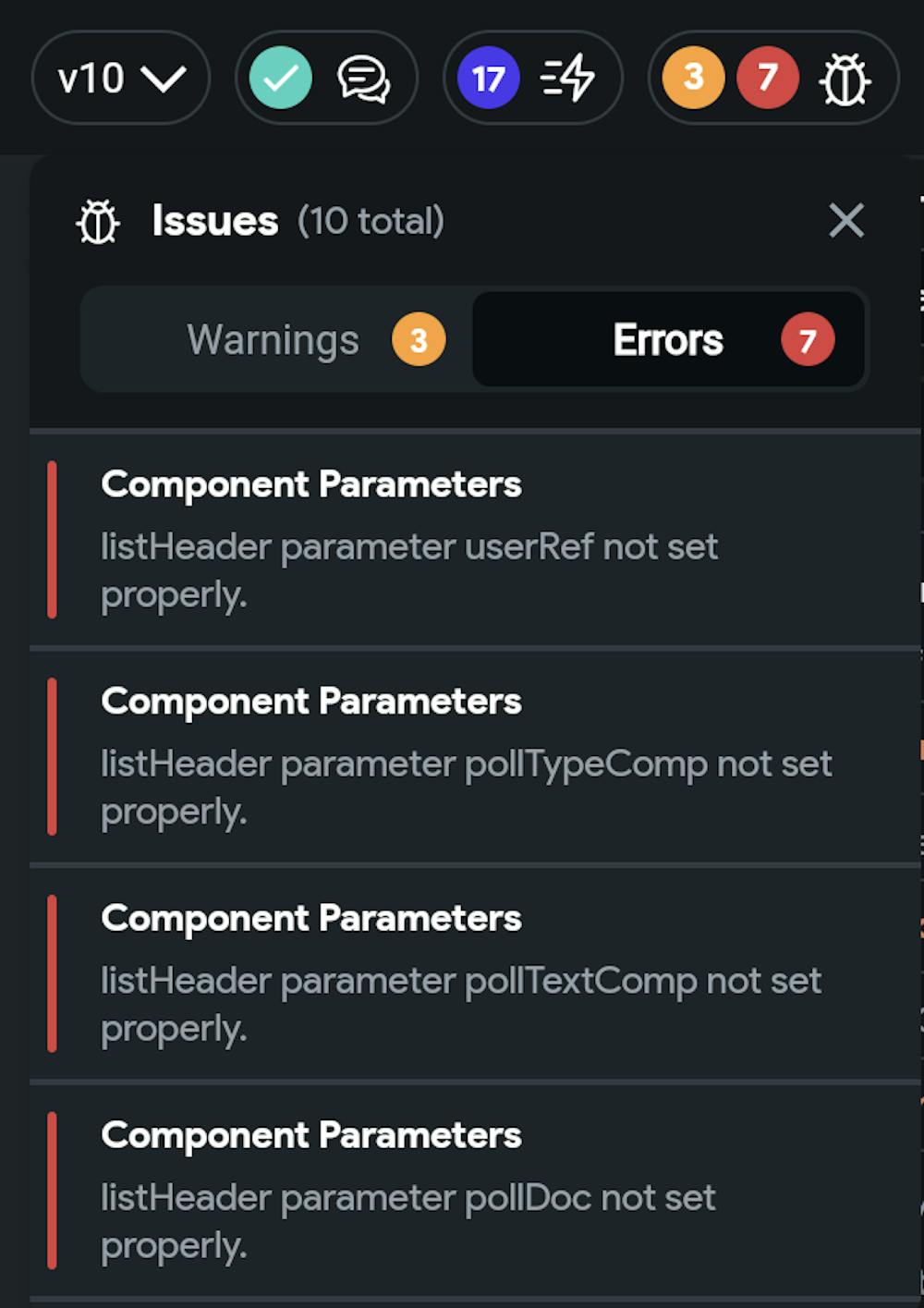This screenshot has height=1308, width=924.
Task: Open the lightning bolt actions icon
Action: (x=567, y=78)
